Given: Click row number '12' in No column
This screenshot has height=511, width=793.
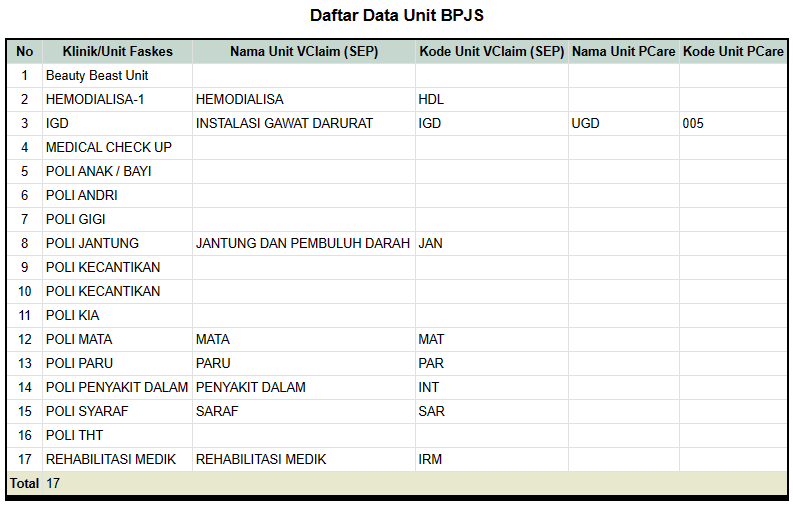Looking at the screenshot, I should click(25, 339).
